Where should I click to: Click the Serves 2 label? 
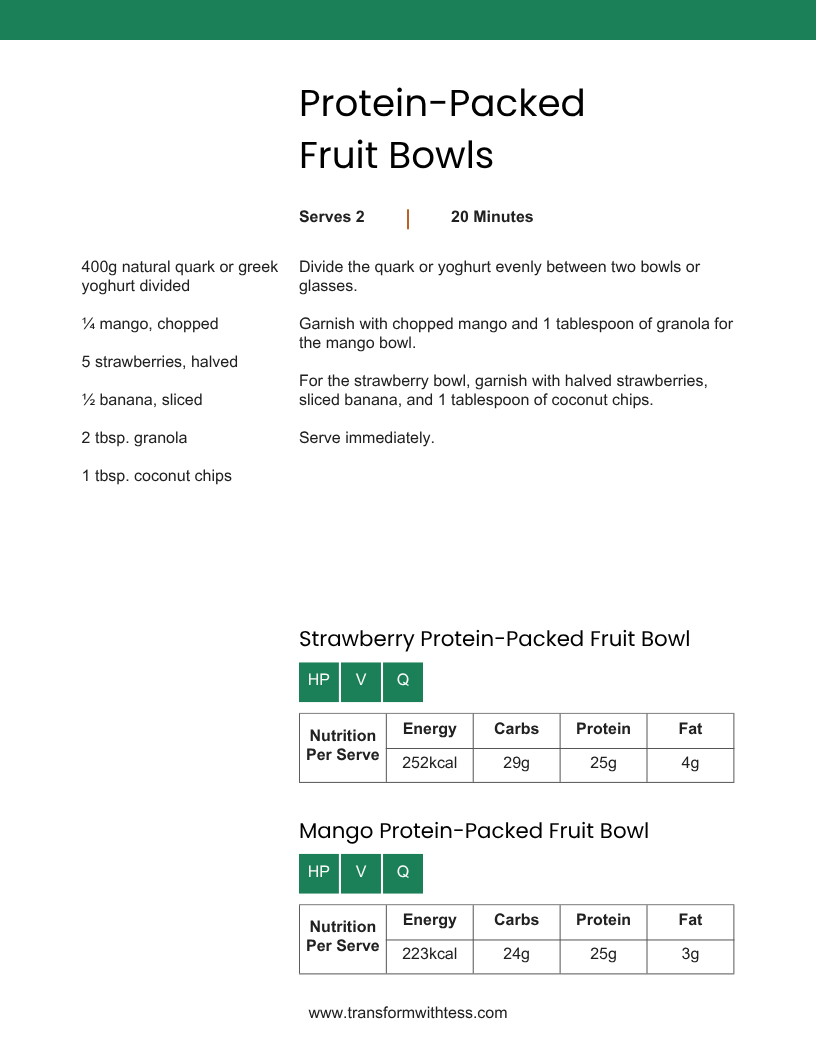coord(332,217)
